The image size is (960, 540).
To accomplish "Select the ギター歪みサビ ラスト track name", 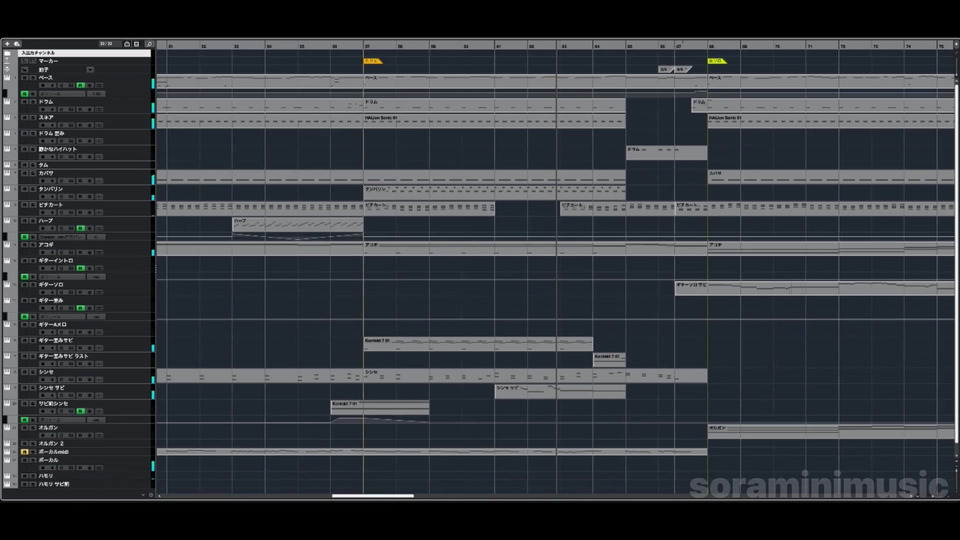I will coord(63,356).
